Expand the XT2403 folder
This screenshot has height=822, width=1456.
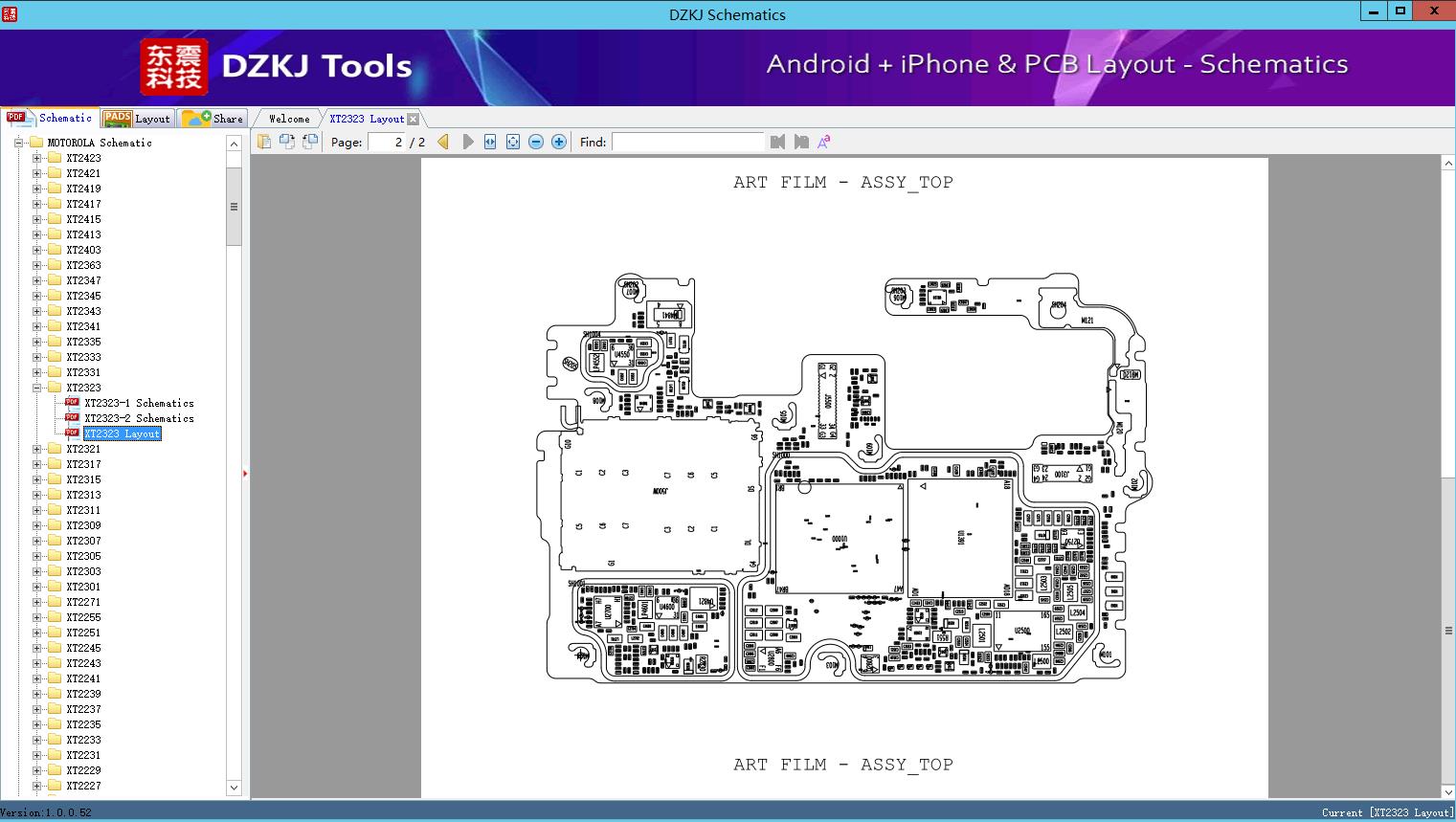tap(36, 250)
